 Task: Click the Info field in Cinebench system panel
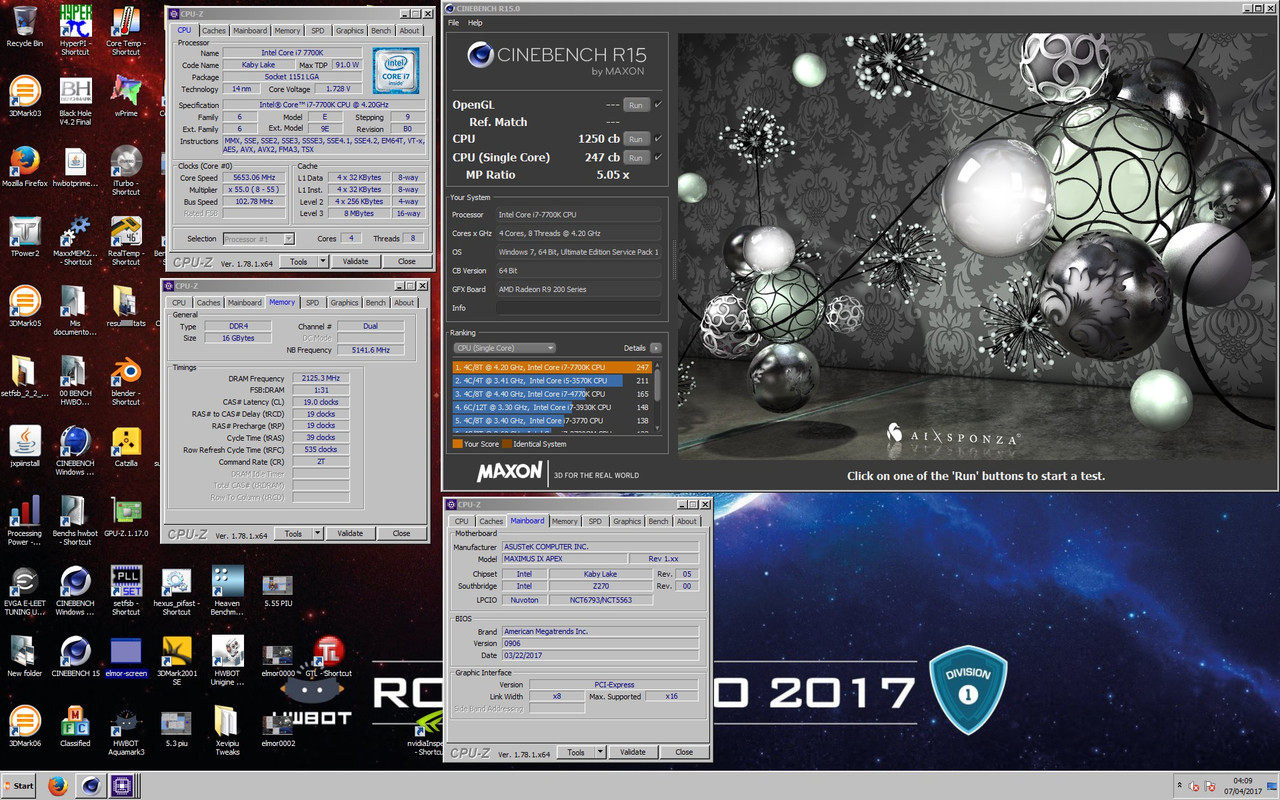pos(580,308)
